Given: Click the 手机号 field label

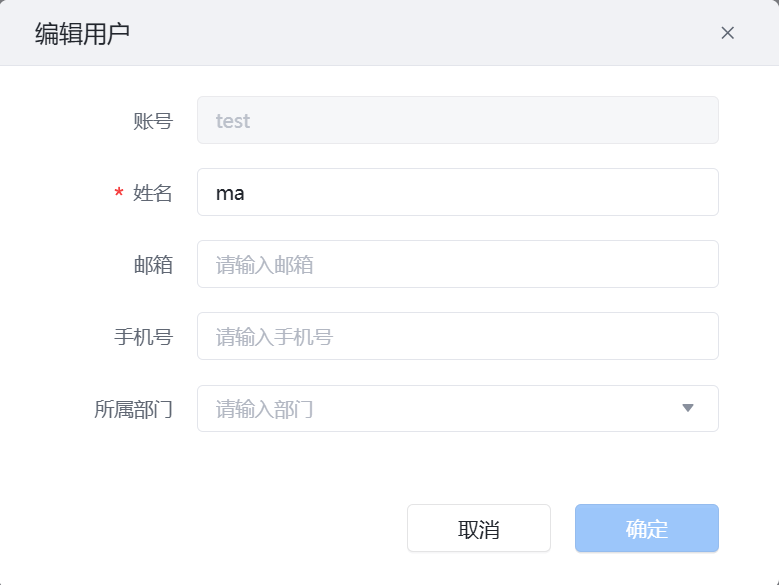Looking at the screenshot, I should pos(144,337).
